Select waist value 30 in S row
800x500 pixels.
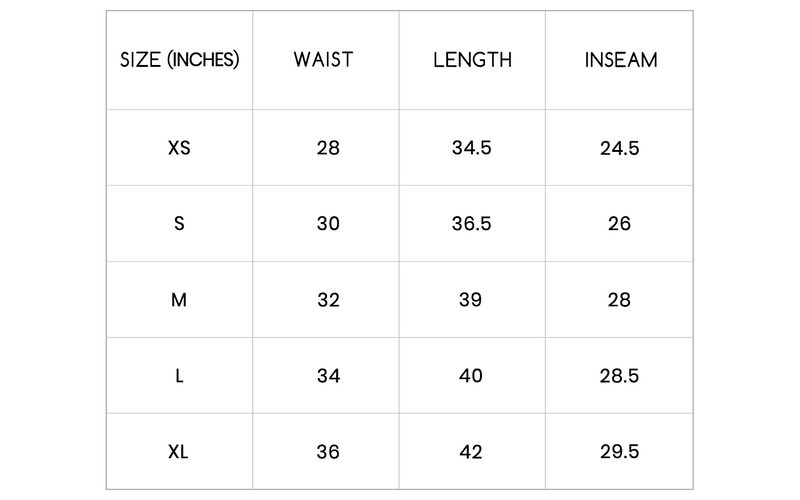328,224
